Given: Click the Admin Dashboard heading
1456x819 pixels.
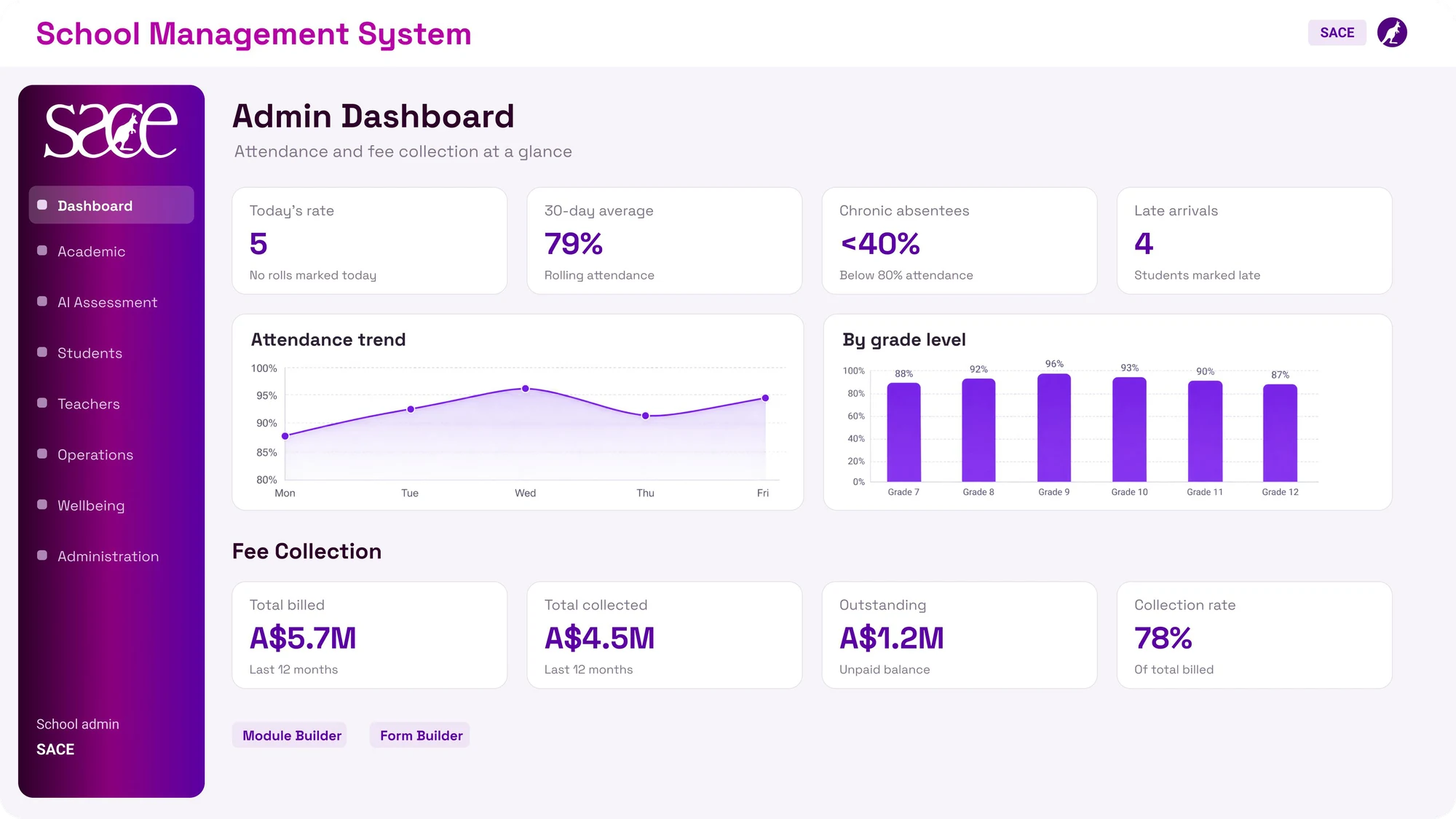Looking at the screenshot, I should (373, 116).
